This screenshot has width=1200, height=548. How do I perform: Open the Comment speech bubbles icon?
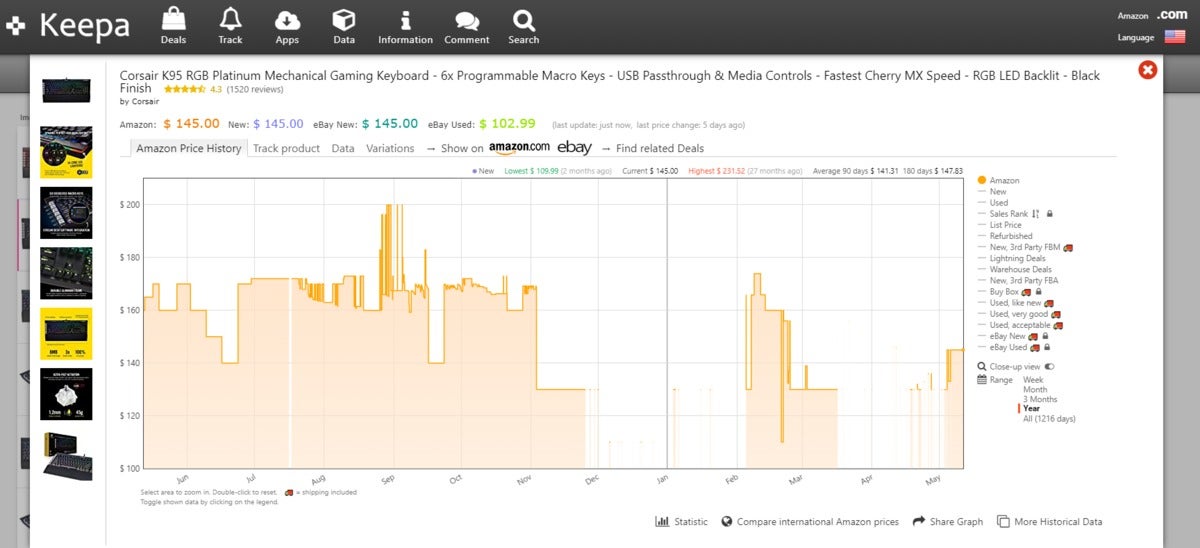pyautogui.click(x=466, y=20)
